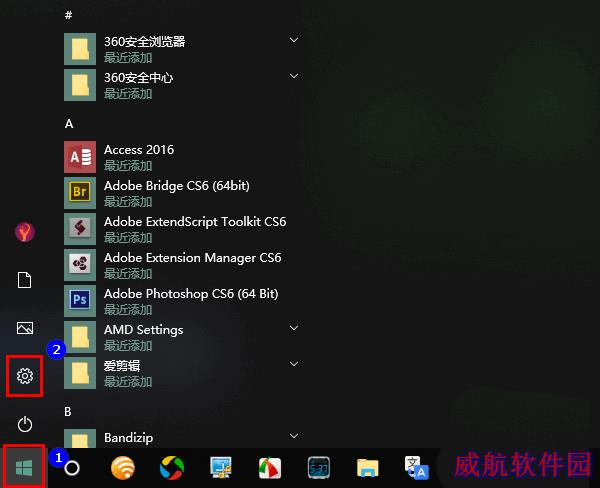Launch the colorful 360 browser taskbar icon
Screen dimensions: 600x488
[x=172, y=468]
